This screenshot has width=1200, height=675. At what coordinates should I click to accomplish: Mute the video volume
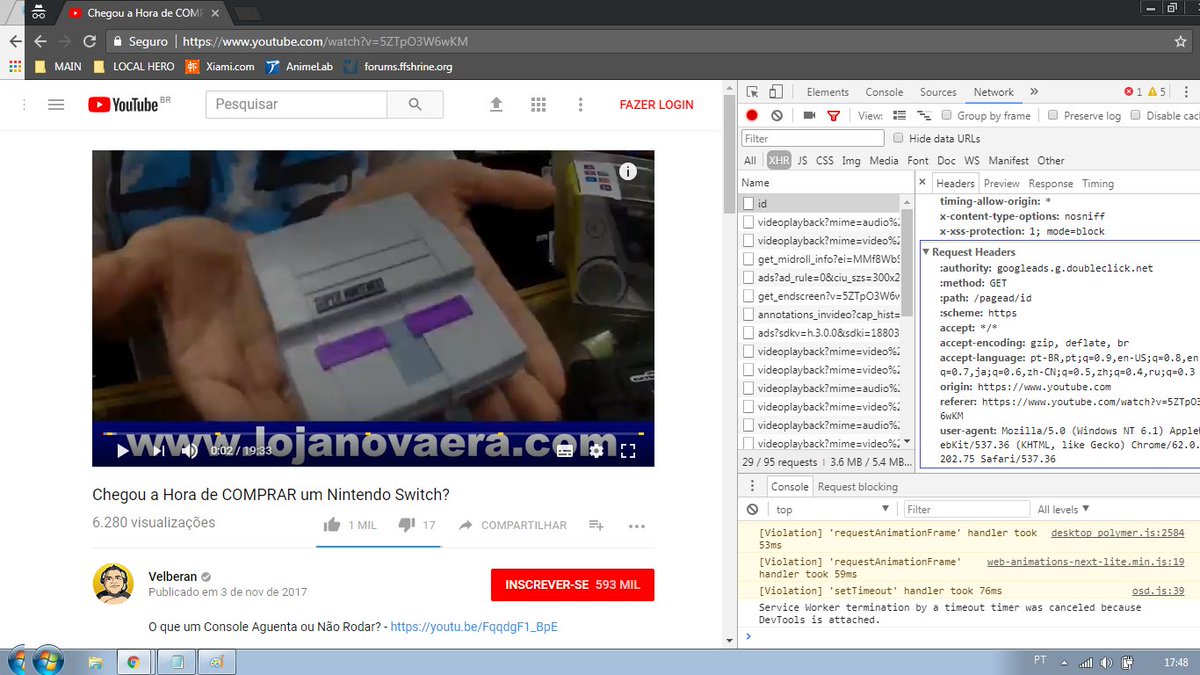pos(189,451)
